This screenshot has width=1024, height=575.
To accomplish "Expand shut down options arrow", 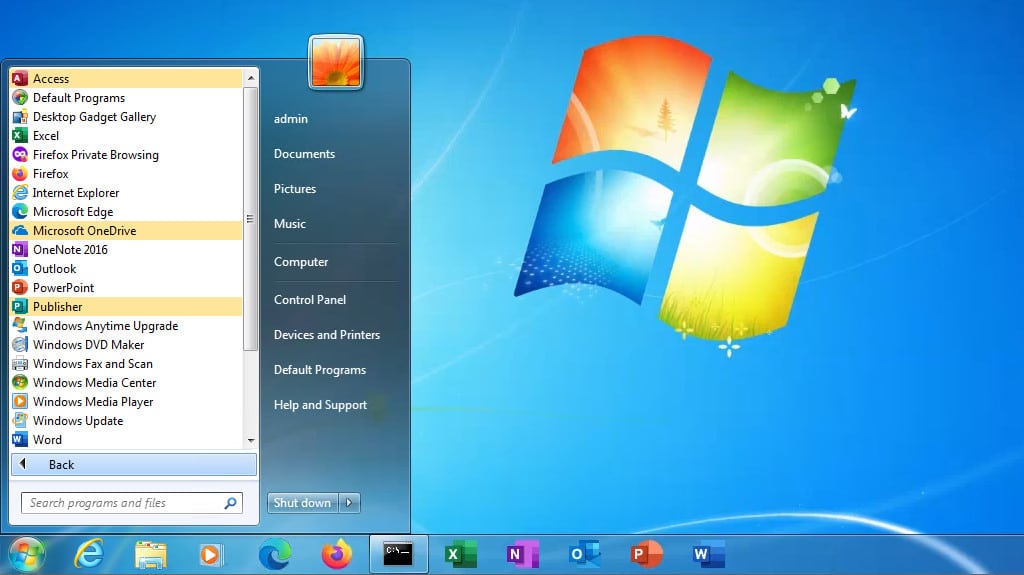I will 349,502.
